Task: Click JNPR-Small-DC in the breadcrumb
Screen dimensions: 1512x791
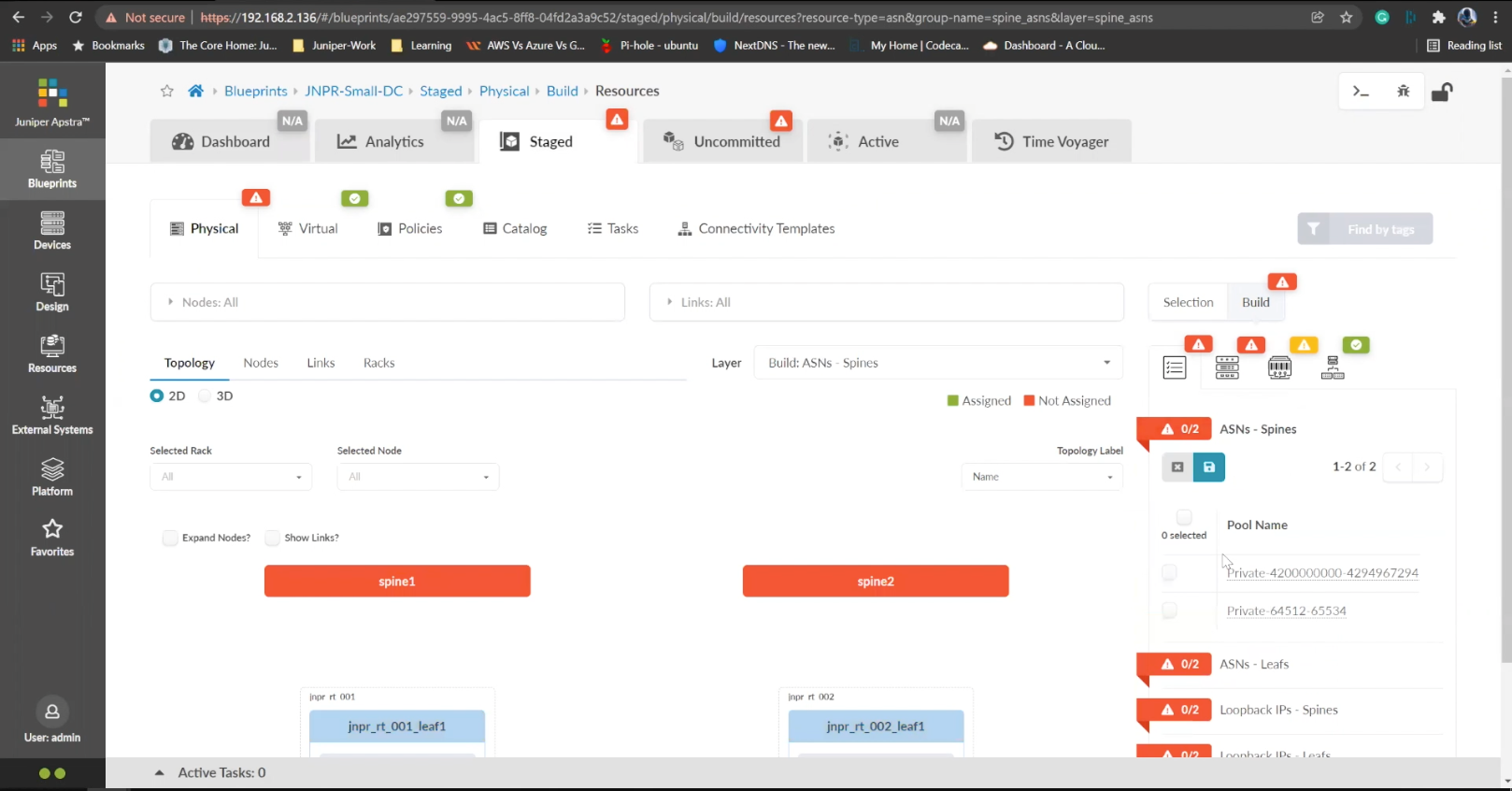Action: (x=353, y=91)
